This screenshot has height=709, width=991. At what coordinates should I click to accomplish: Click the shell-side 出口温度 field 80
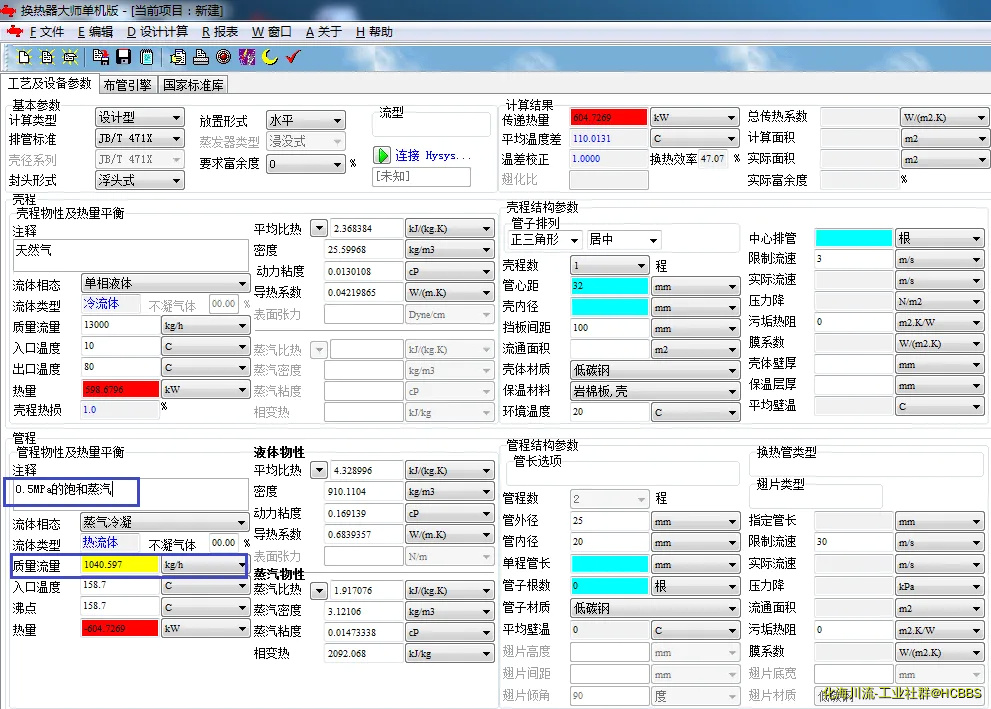pyautogui.click(x=120, y=367)
